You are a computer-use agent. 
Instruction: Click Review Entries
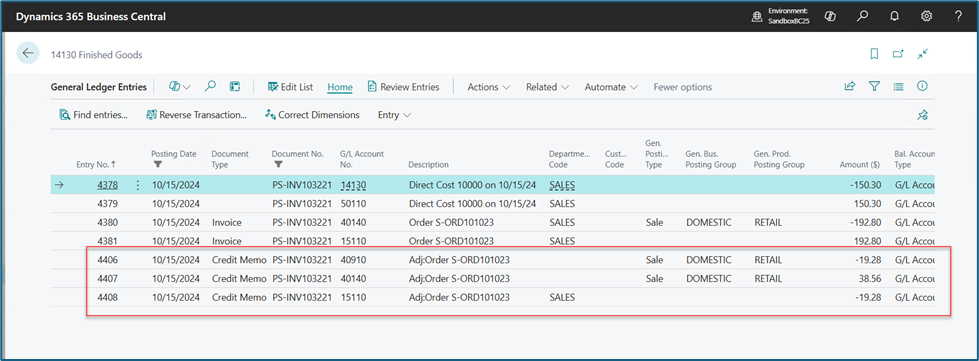(403, 87)
